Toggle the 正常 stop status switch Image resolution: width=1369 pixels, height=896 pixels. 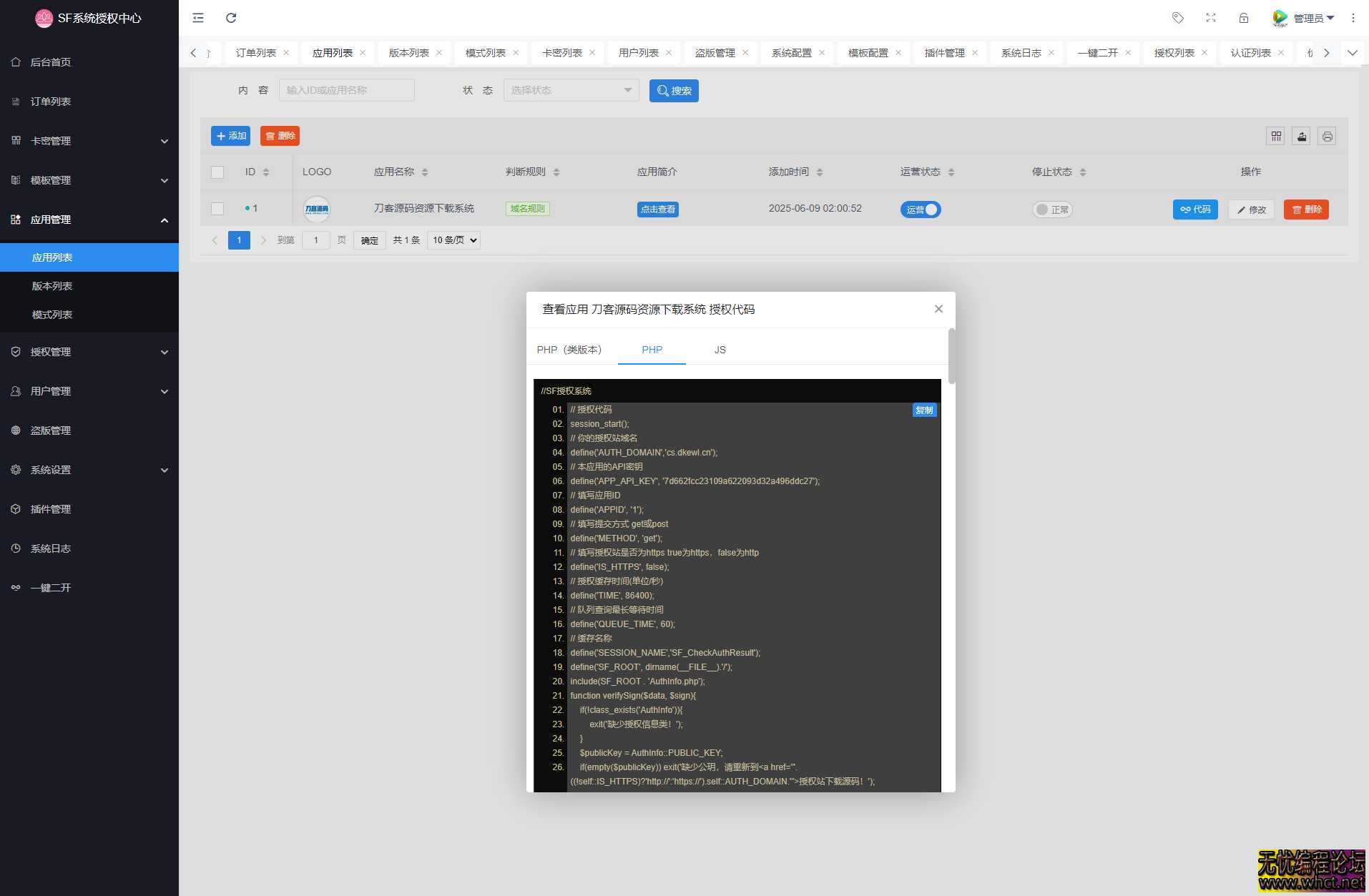1052,210
